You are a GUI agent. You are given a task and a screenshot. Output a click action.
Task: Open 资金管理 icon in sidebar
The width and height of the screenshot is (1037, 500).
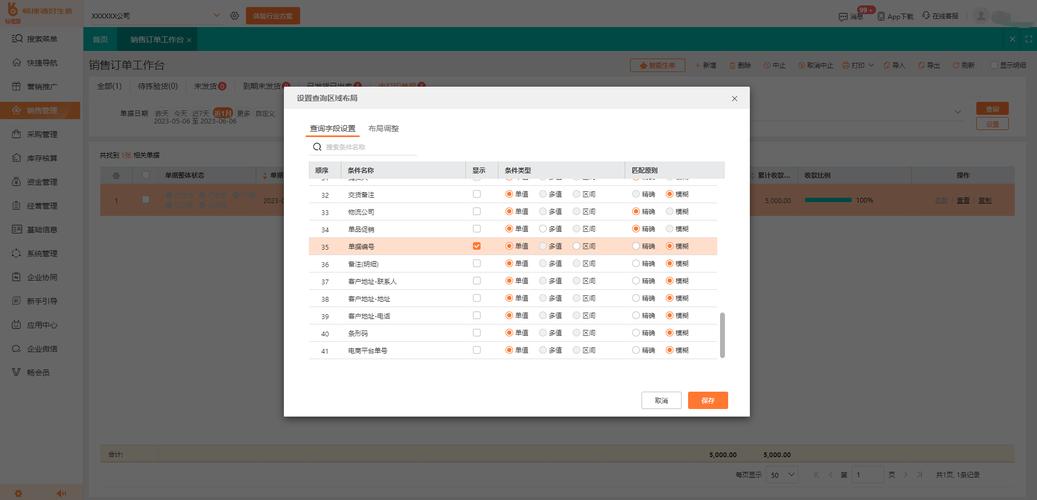point(18,182)
